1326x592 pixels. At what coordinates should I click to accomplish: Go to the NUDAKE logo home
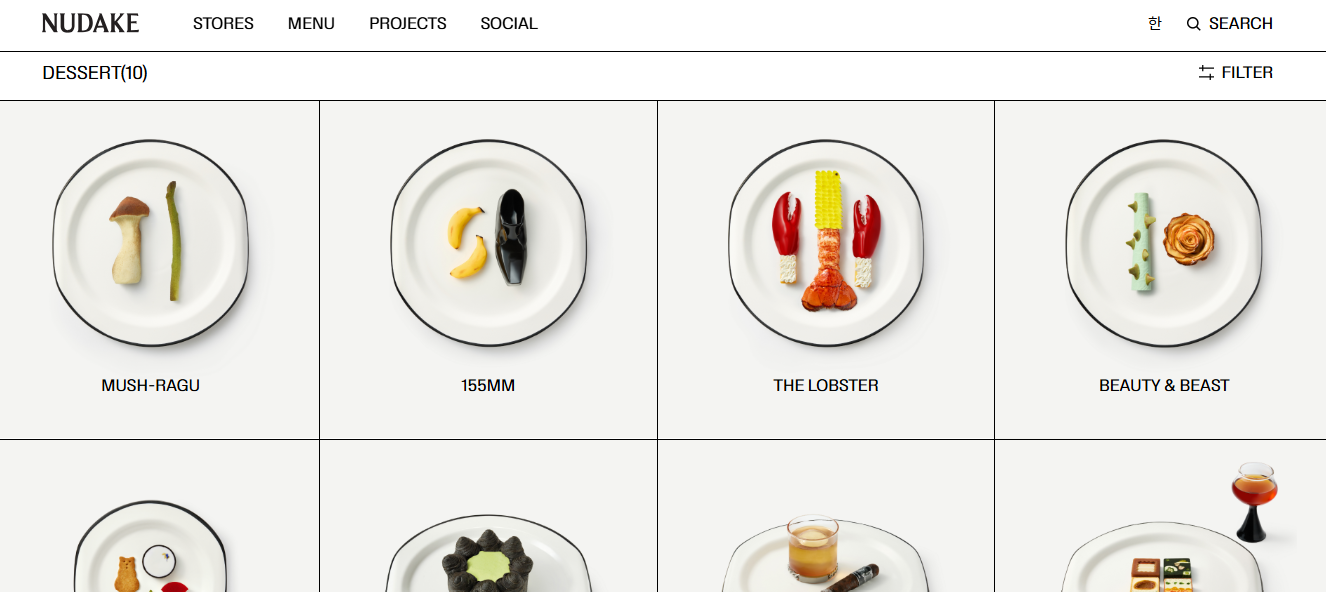click(90, 23)
